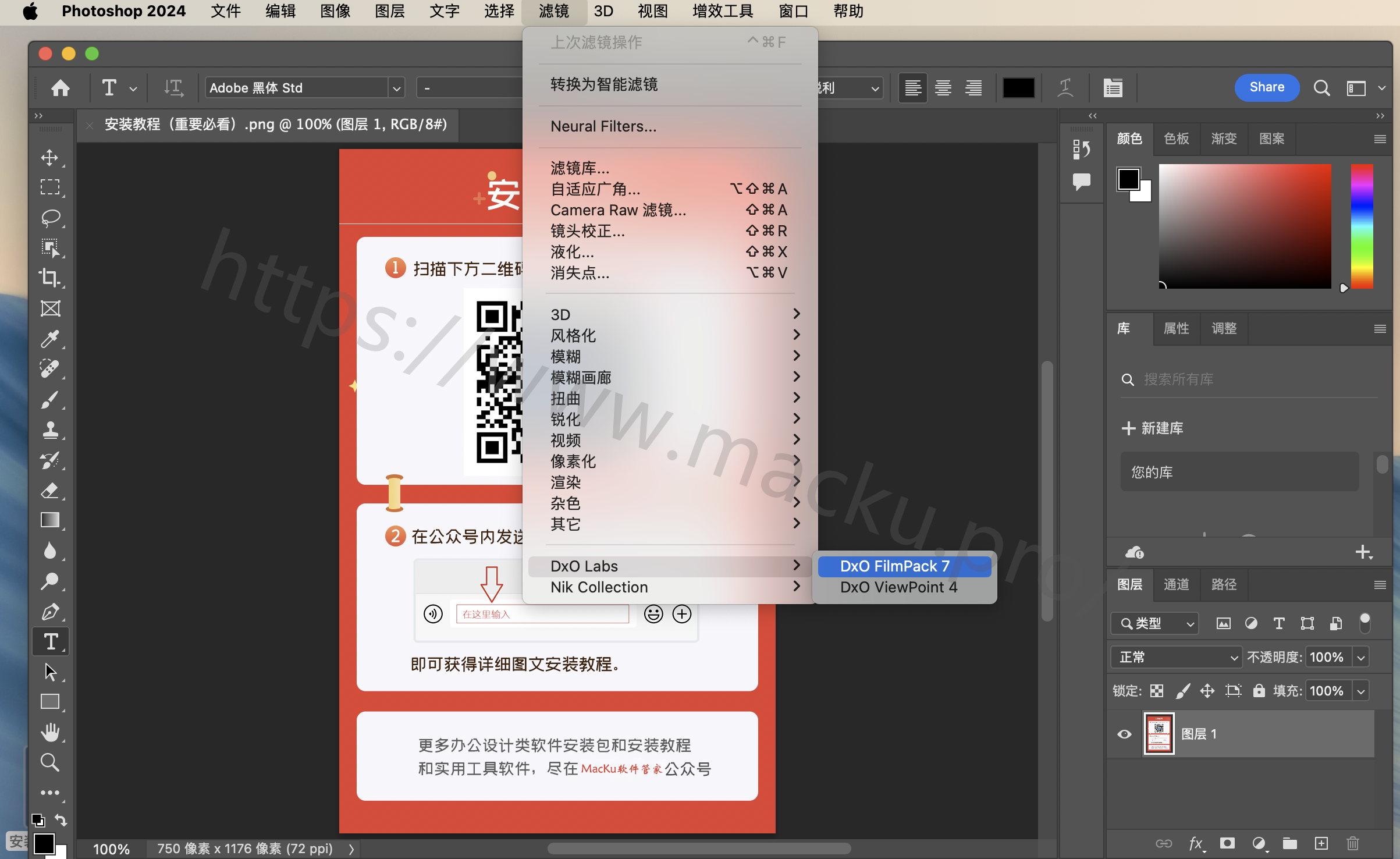The width and height of the screenshot is (1400, 859).
Task: Open the layer filter 类型 dropdown
Action: click(1154, 623)
